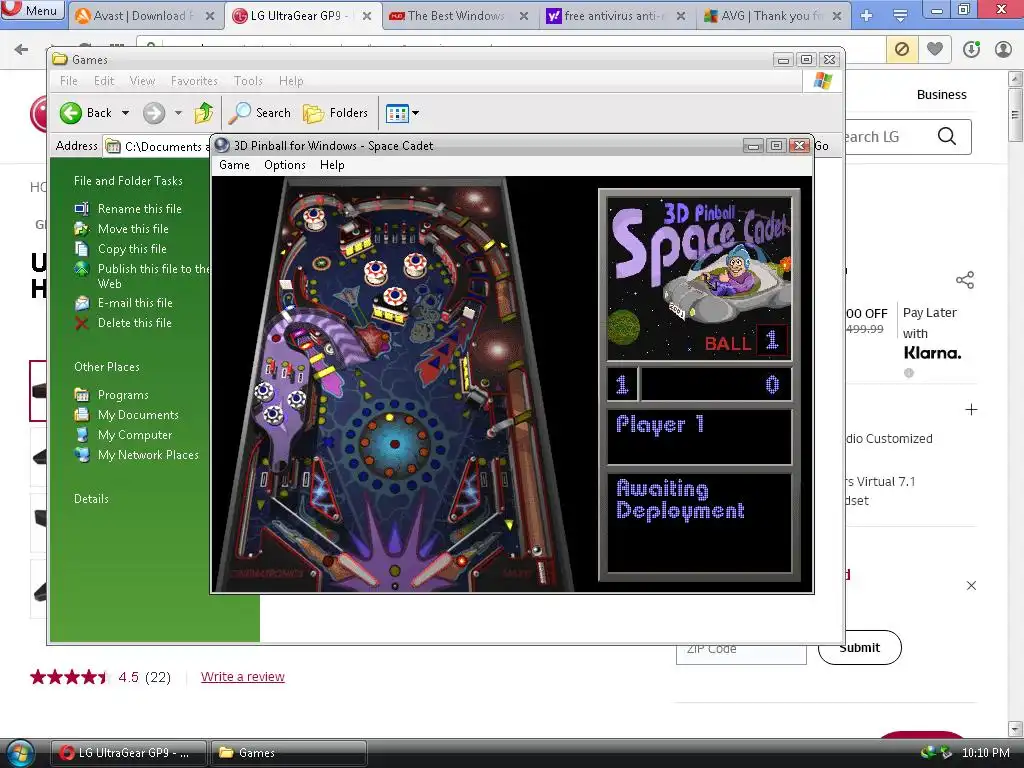Toggle the Folders pane button
The image size is (1024, 768).
click(336, 113)
